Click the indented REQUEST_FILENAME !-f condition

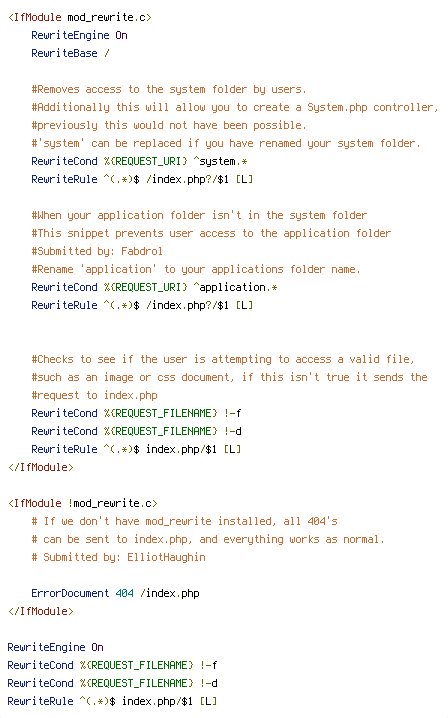click(x=136, y=413)
